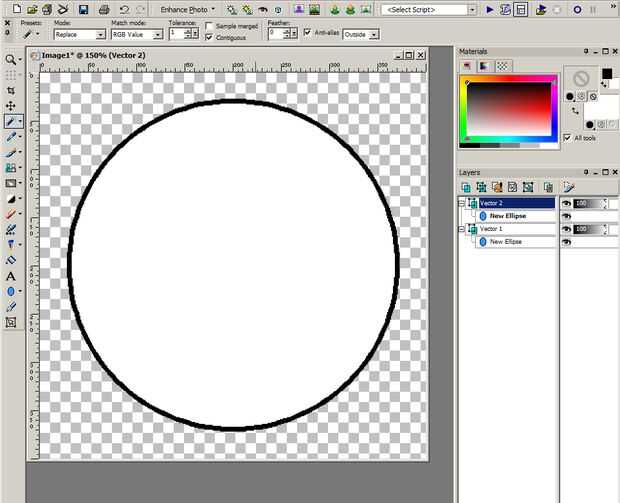
Task: Click the New file icon
Action: coord(17,8)
